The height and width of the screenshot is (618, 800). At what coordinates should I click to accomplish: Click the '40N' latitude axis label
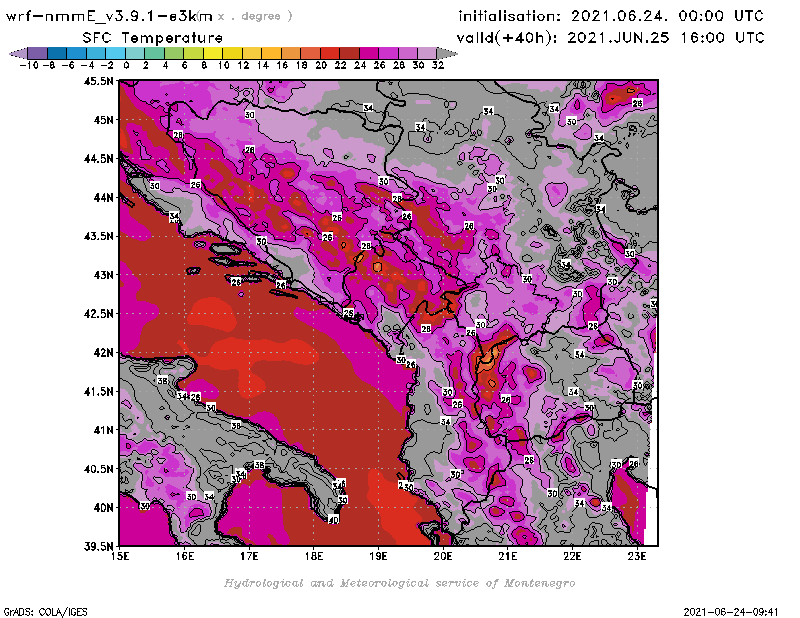103,508
